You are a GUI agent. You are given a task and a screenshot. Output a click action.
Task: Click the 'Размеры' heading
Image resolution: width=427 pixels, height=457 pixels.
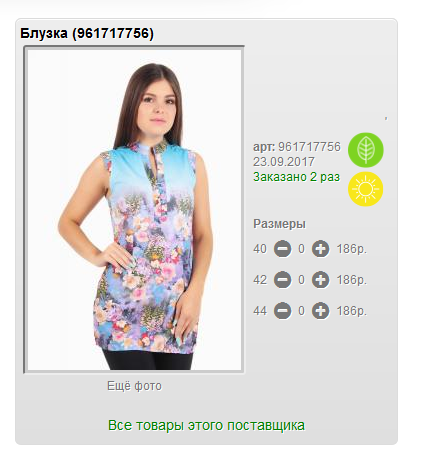coord(279,224)
